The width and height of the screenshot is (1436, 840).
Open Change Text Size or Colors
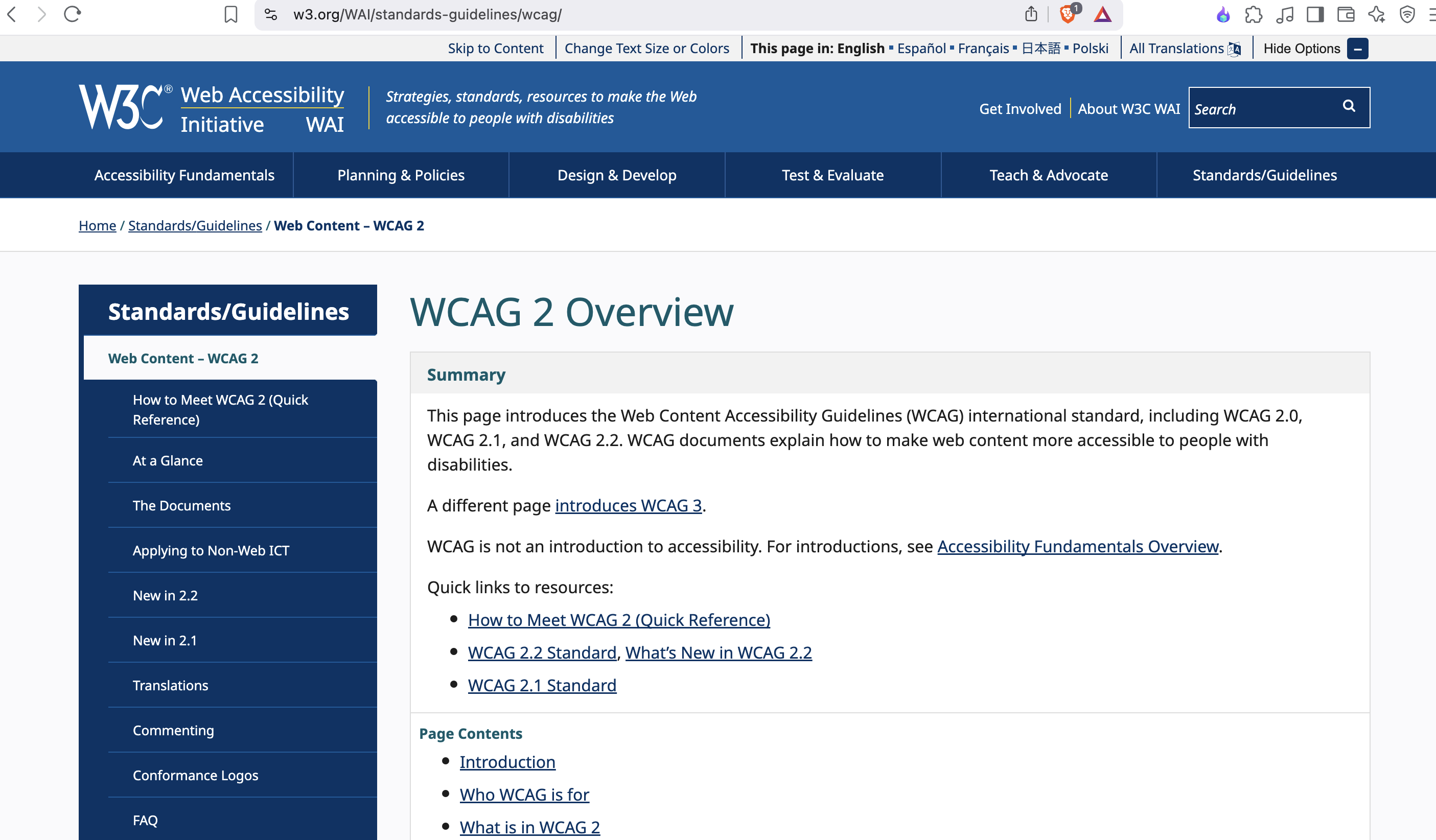coord(646,49)
